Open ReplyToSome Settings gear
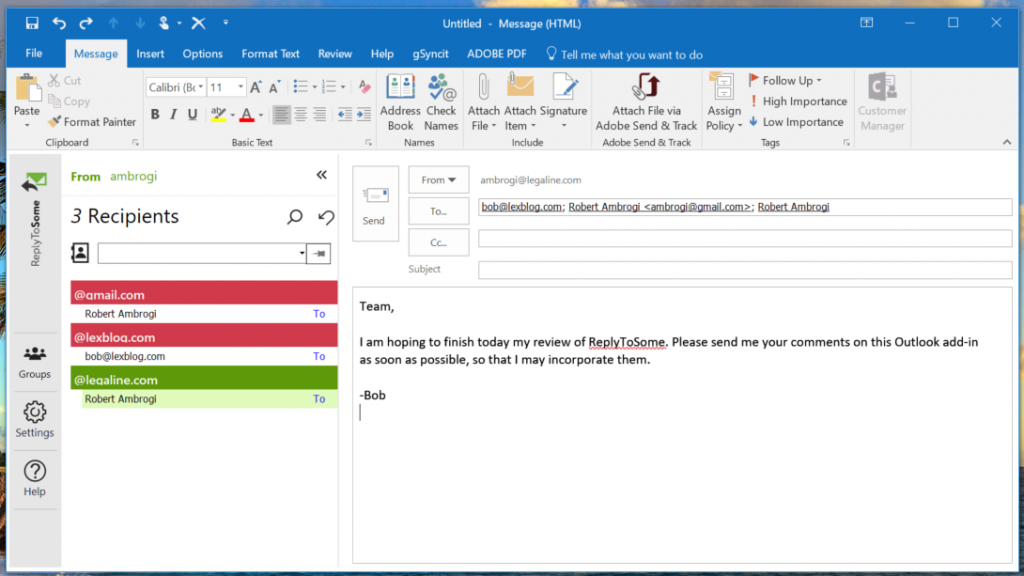 (35, 419)
